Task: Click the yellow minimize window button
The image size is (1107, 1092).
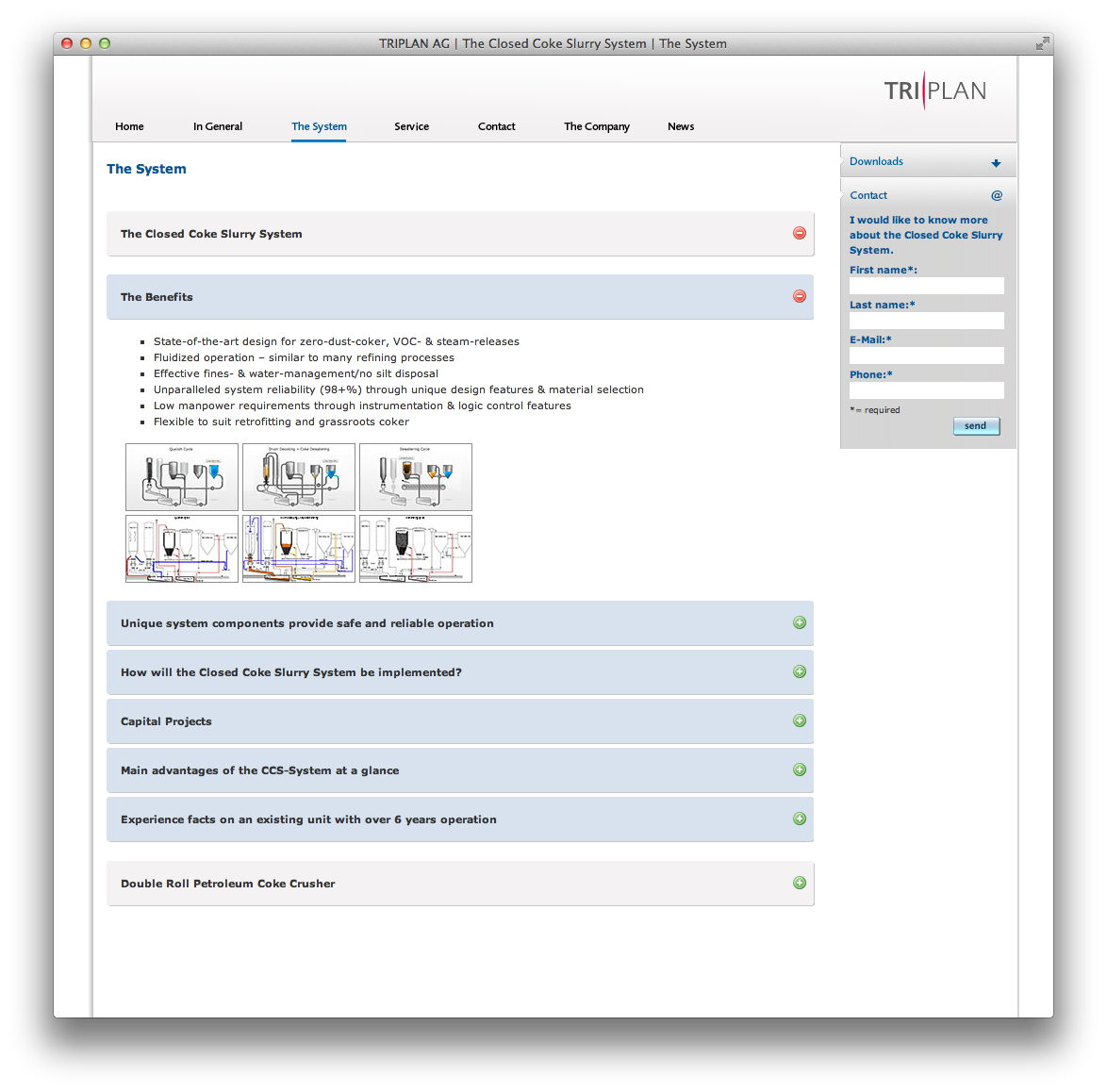Action: pos(86,43)
